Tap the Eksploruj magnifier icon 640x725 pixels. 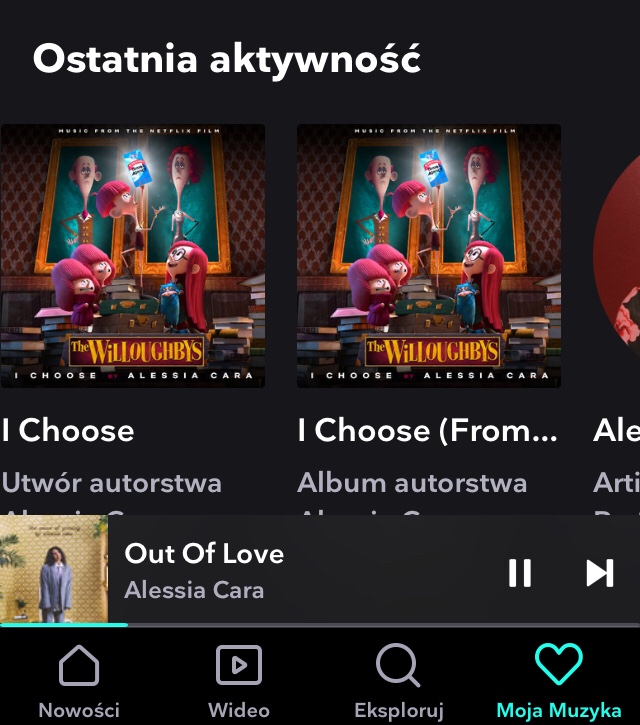[x=398, y=665]
